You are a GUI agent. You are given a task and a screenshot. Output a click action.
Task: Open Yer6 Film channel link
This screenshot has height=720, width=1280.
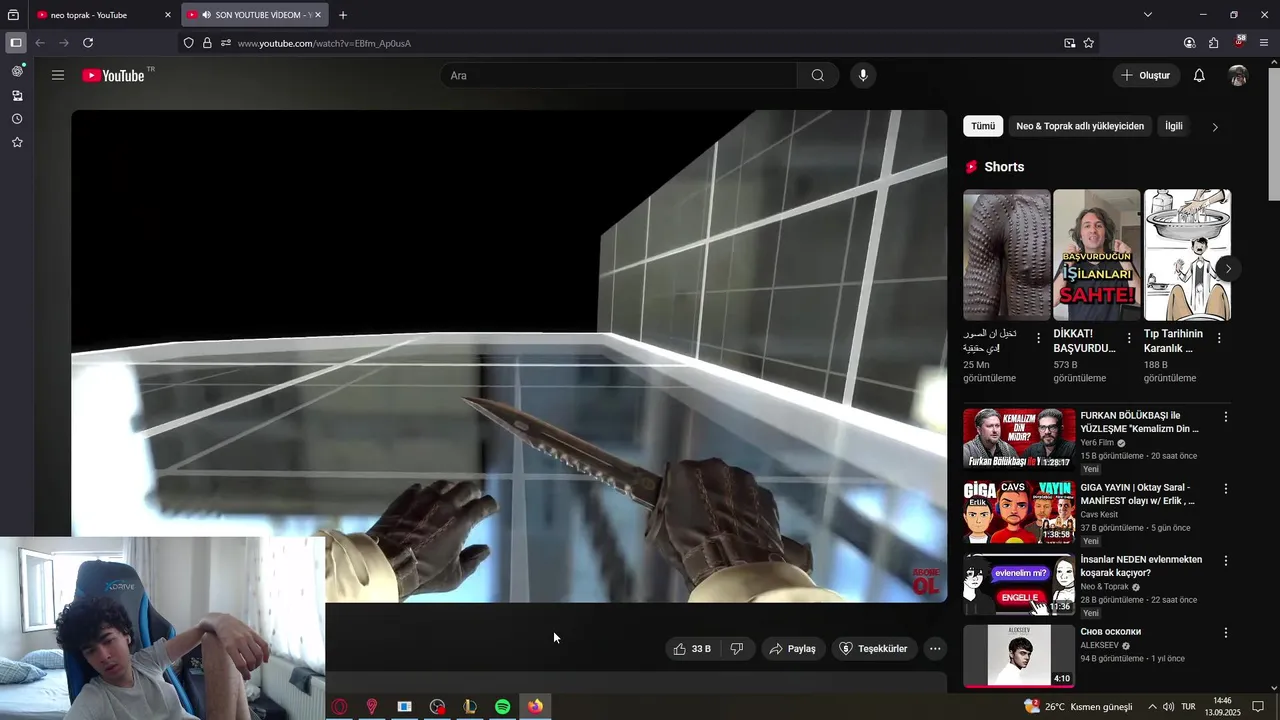(x=1097, y=443)
